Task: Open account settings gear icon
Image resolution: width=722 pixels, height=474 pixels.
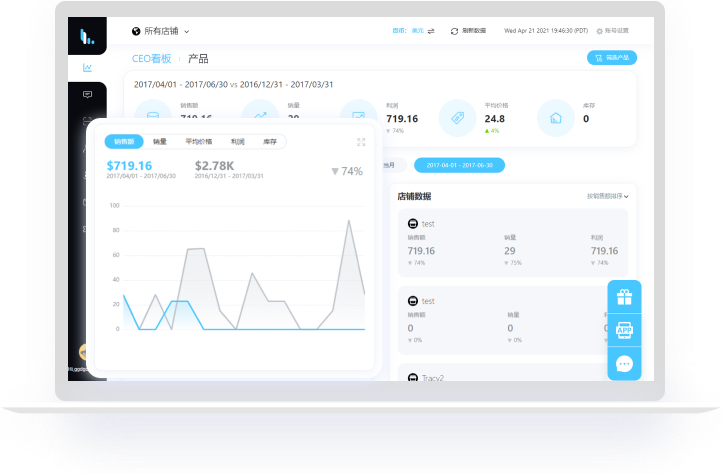Action: pos(599,31)
